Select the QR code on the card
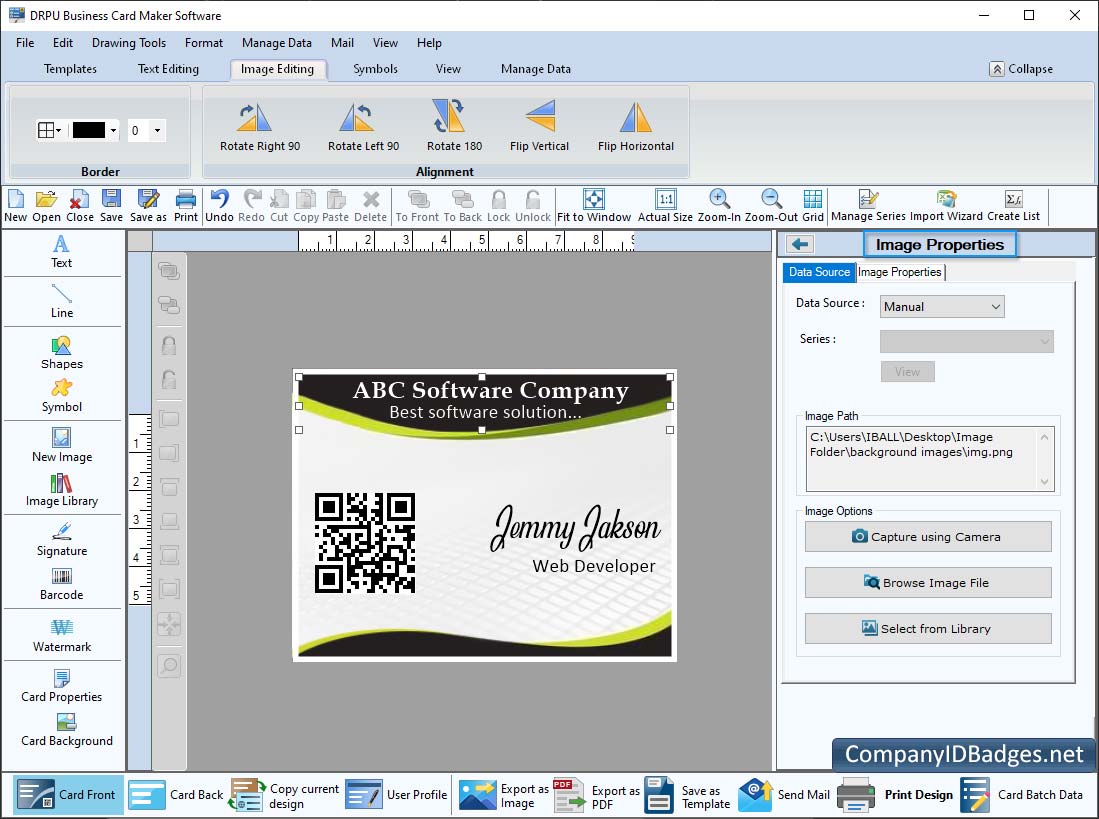 click(364, 543)
